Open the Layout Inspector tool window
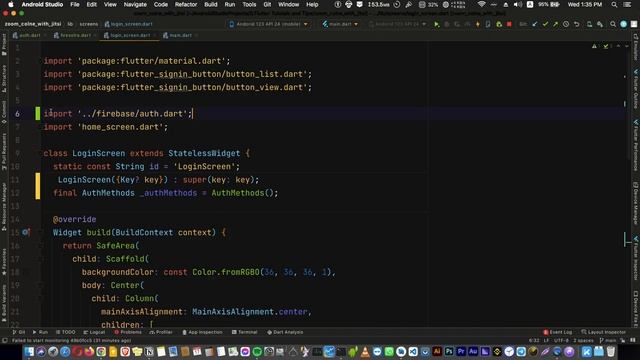The height and width of the screenshot is (360, 640). click(603, 332)
